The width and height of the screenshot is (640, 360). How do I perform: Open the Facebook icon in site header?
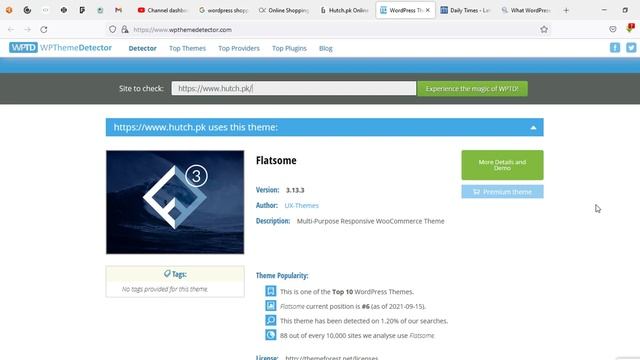tap(615, 48)
